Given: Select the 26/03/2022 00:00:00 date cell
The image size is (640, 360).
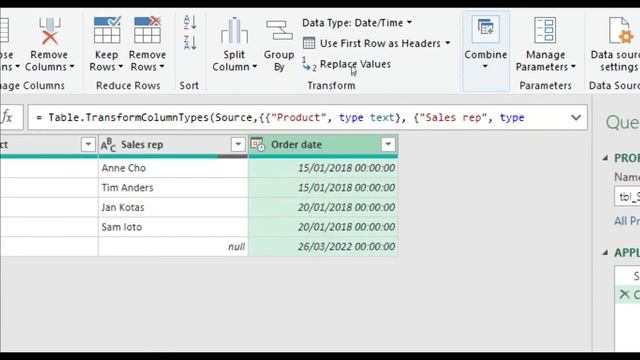Looking at the screenshot, I should pyautogui.click(x=323, y=247).
